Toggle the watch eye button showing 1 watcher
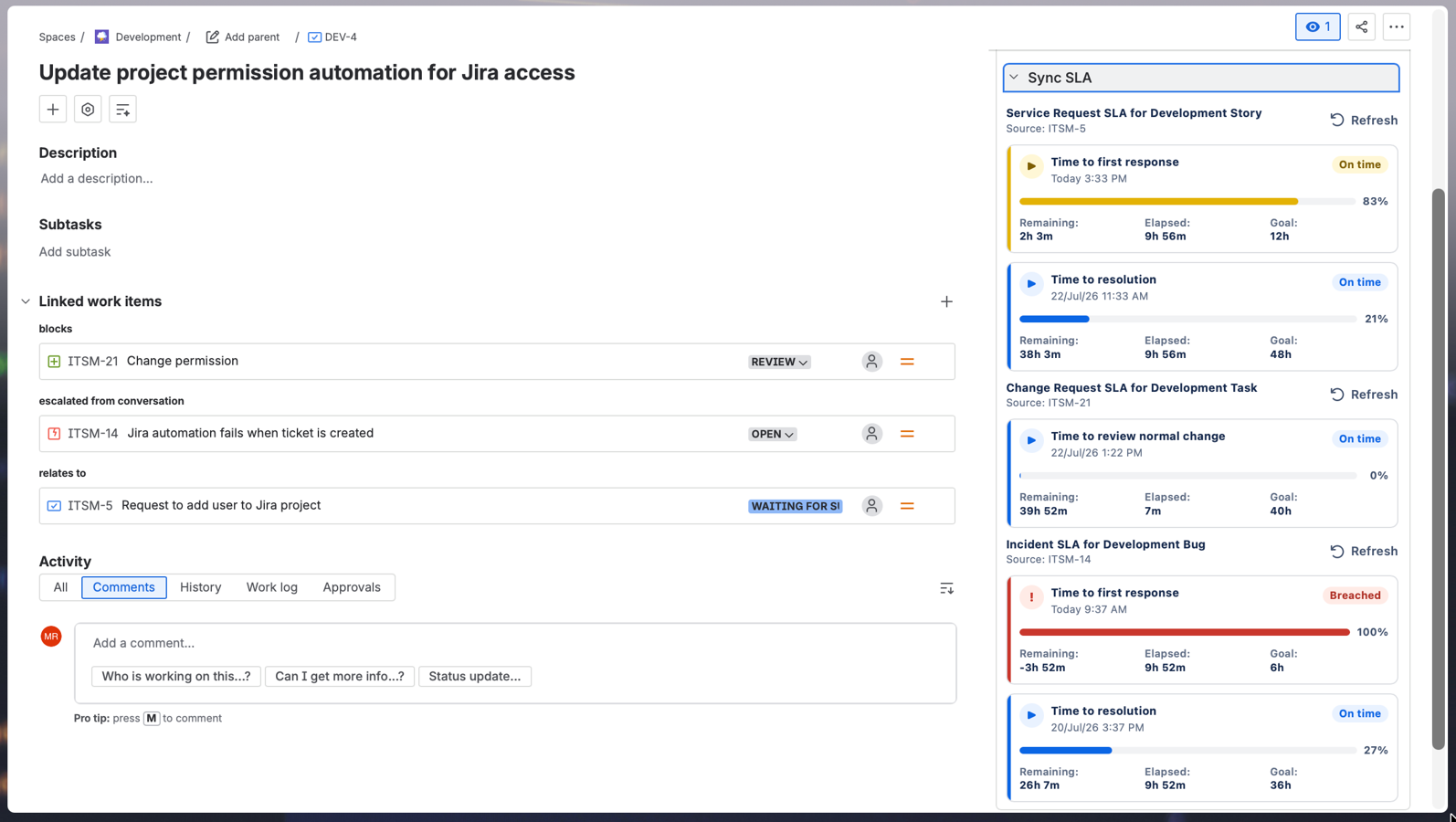This screenshot has height=822, width=1456. coord(1317,26)
